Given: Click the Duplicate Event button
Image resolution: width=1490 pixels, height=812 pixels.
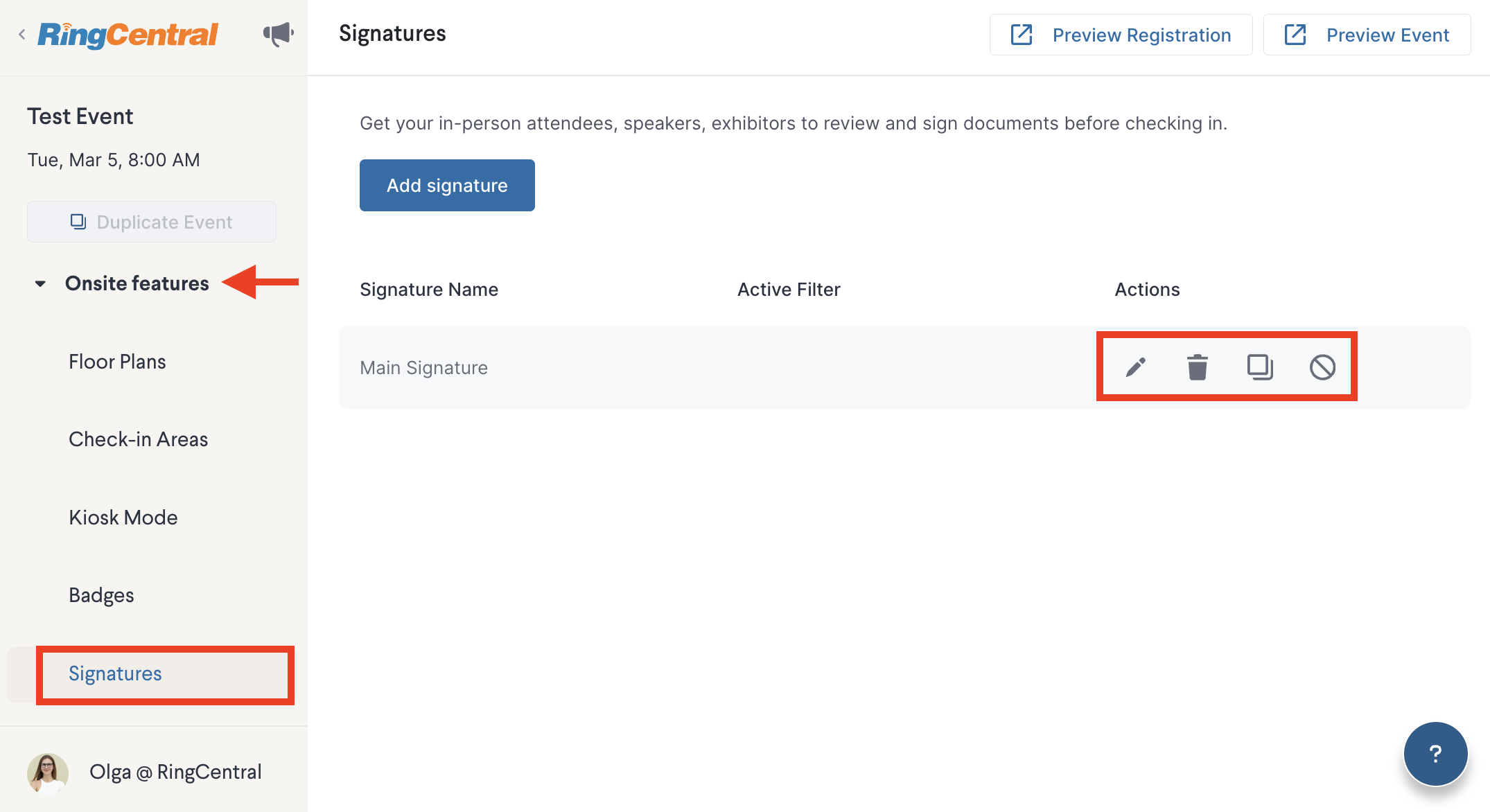Looking at the screenshot, I should click(x=152, y=222).
